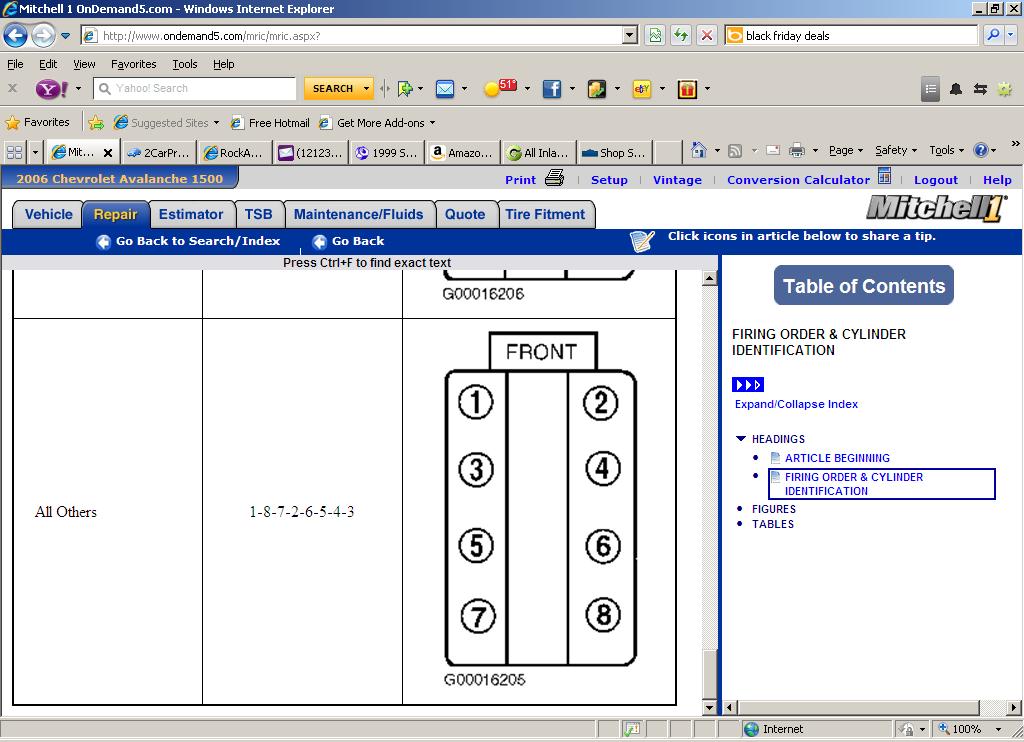Click the black friday deals search box
1024x742 pixels.
851,35
